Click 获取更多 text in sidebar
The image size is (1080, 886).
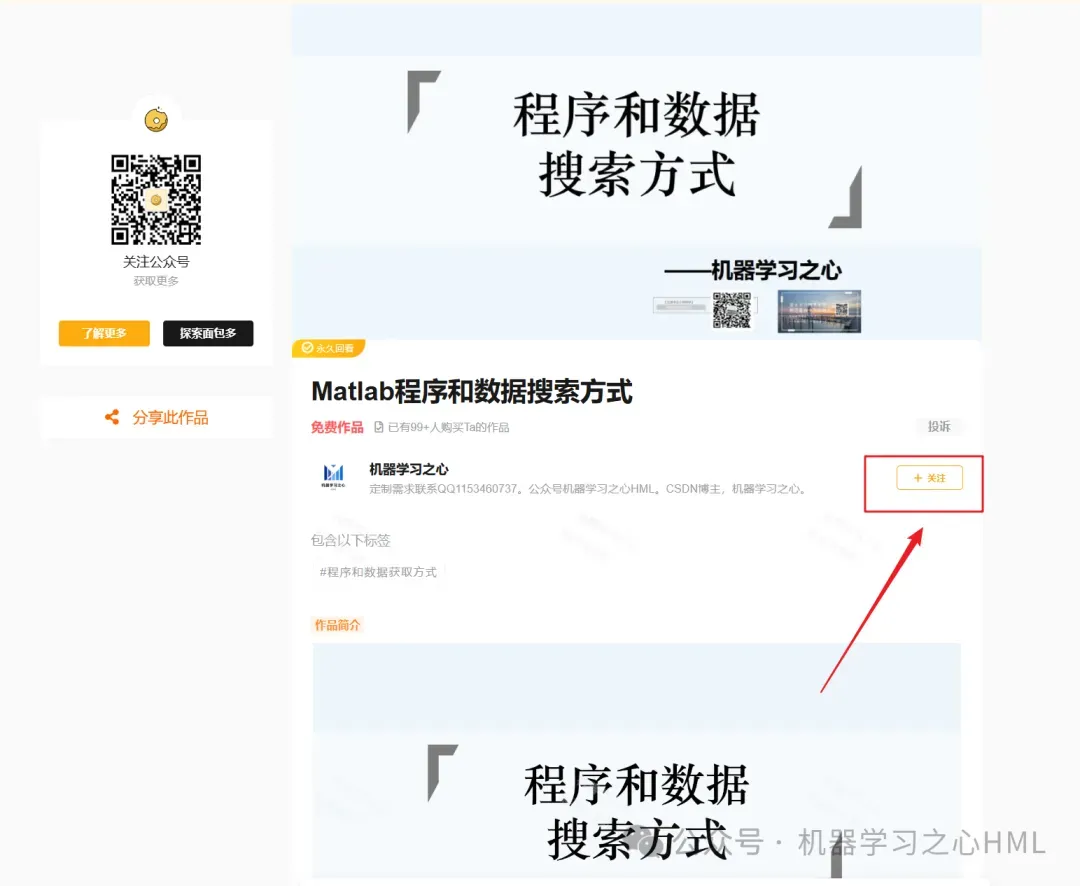click(156, 281)
